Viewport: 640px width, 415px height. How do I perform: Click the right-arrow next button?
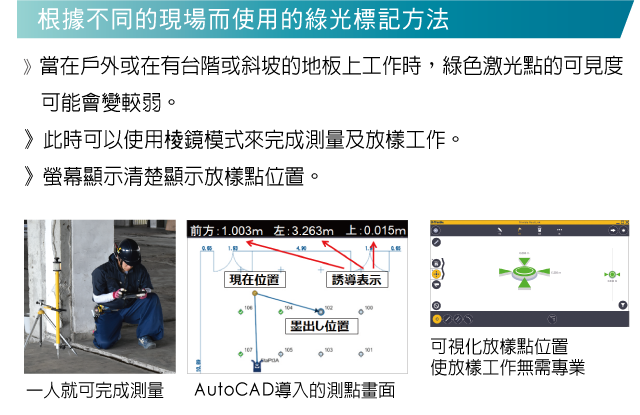613,231
